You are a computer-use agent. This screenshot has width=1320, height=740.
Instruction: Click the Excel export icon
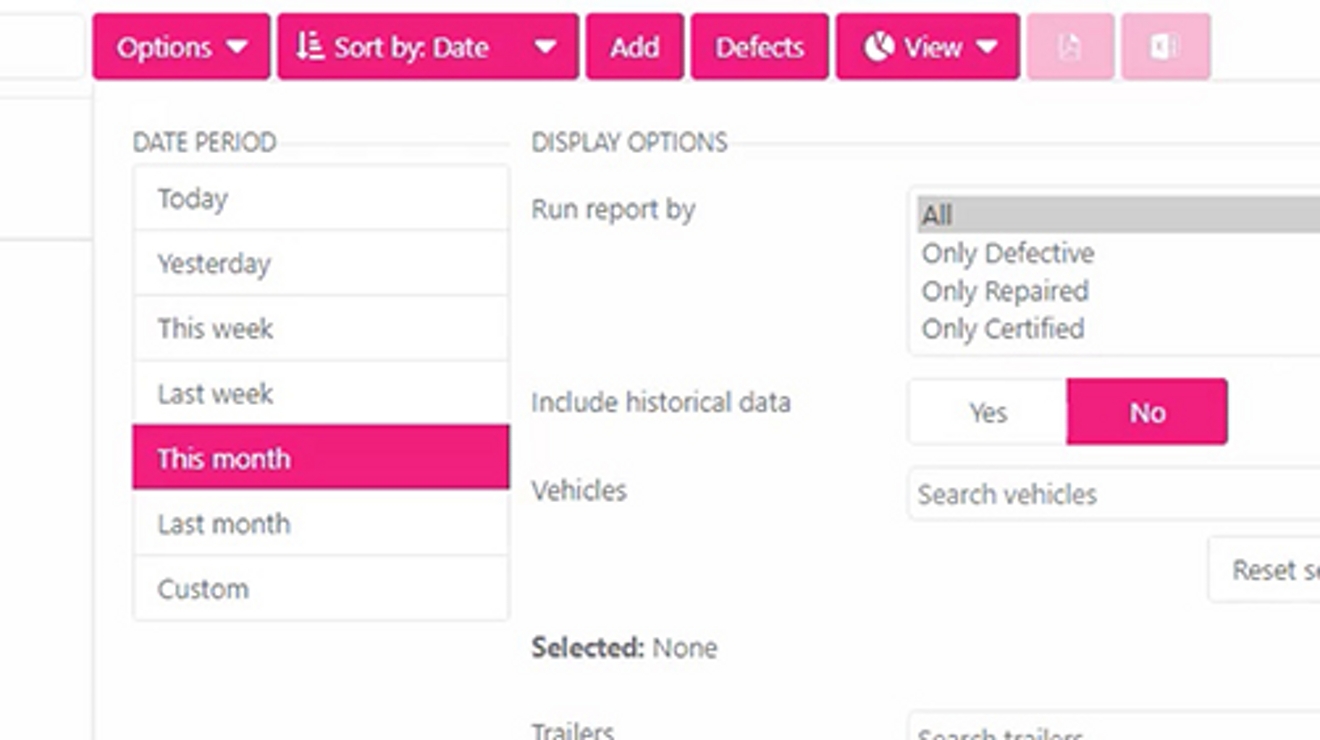(1167, 46)
